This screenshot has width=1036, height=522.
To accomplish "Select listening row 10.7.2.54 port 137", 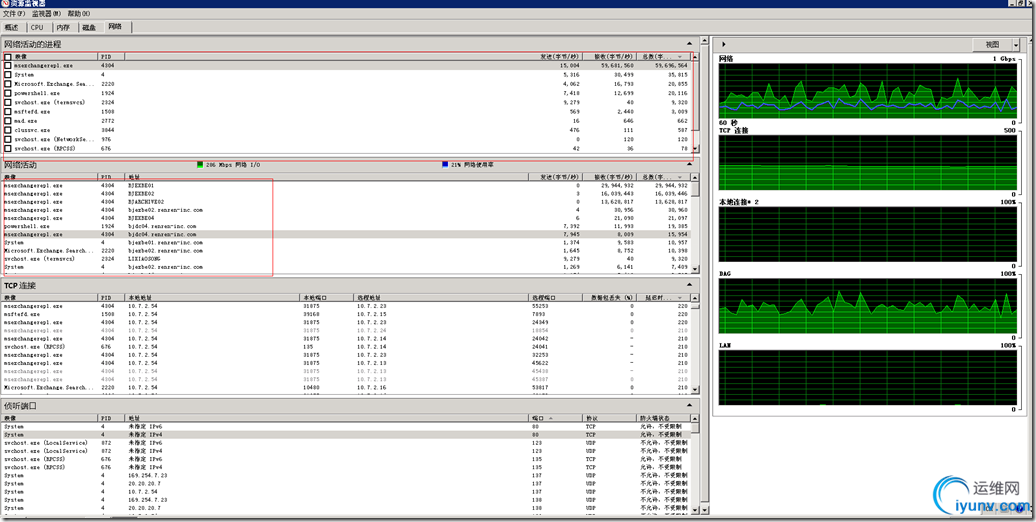I will point(346,492).
